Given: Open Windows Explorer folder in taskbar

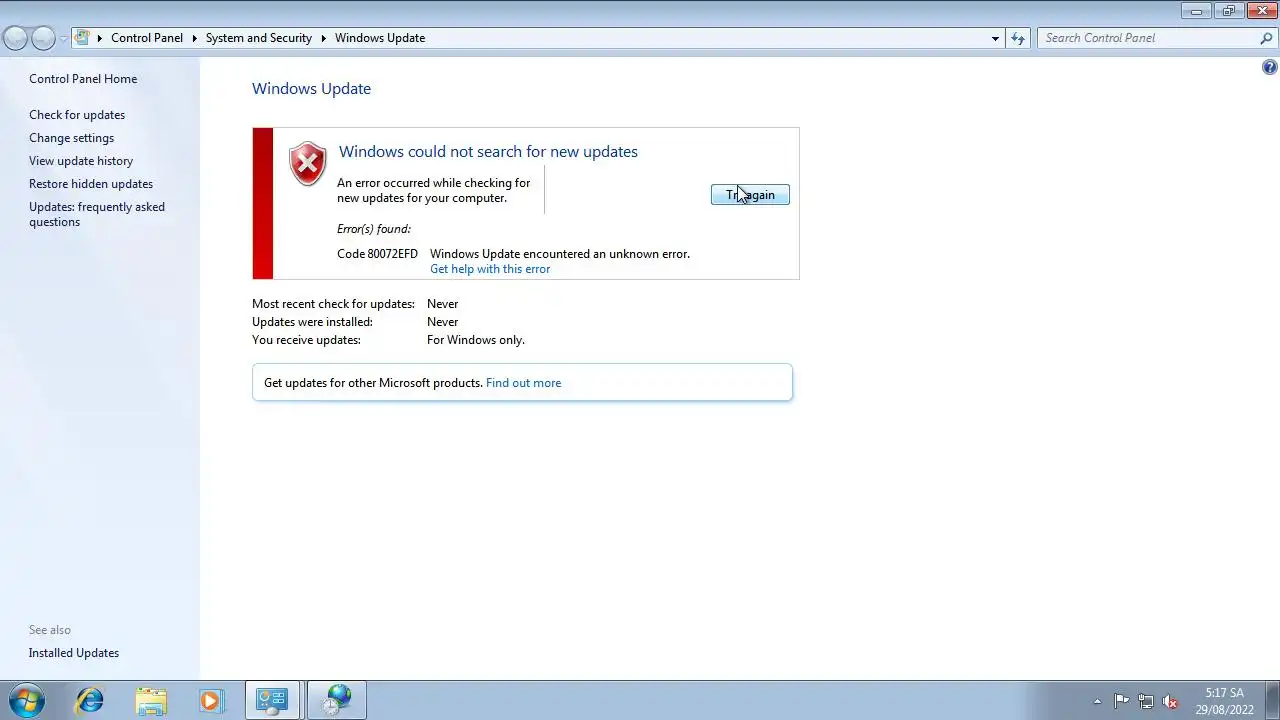Looking at the screenshot, I should point(151,700).
